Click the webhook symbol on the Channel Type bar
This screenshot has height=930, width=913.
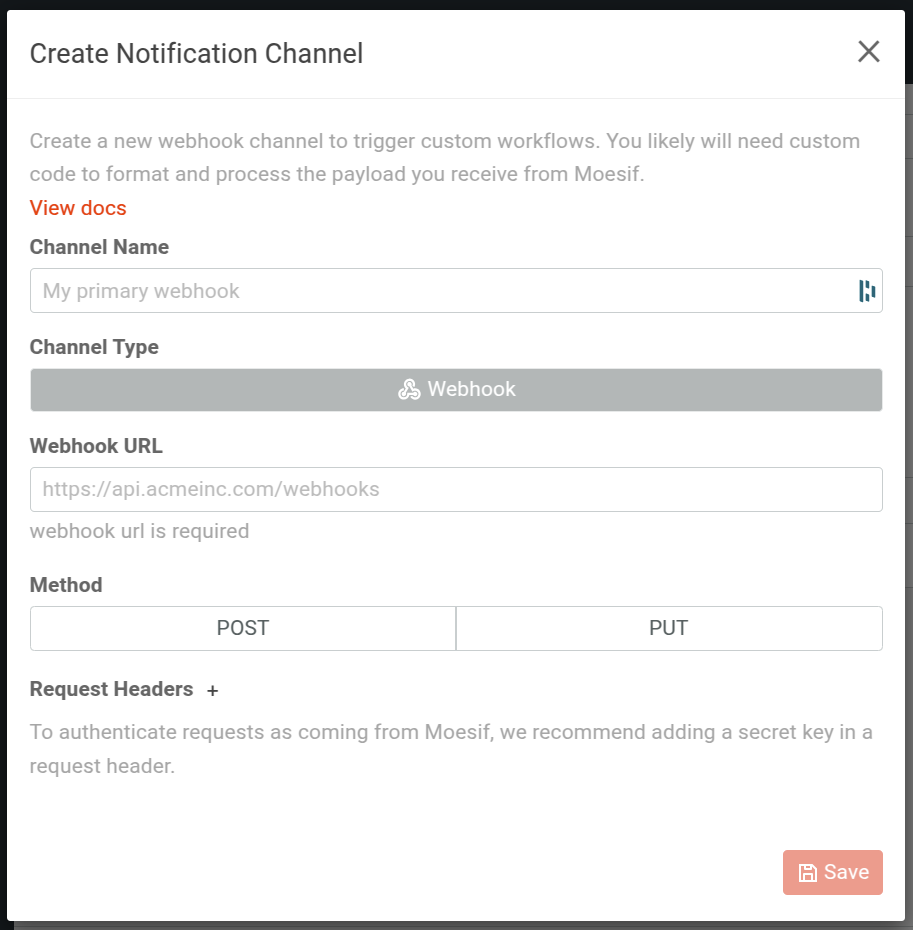pyautogui.click(x=409, y=389)
